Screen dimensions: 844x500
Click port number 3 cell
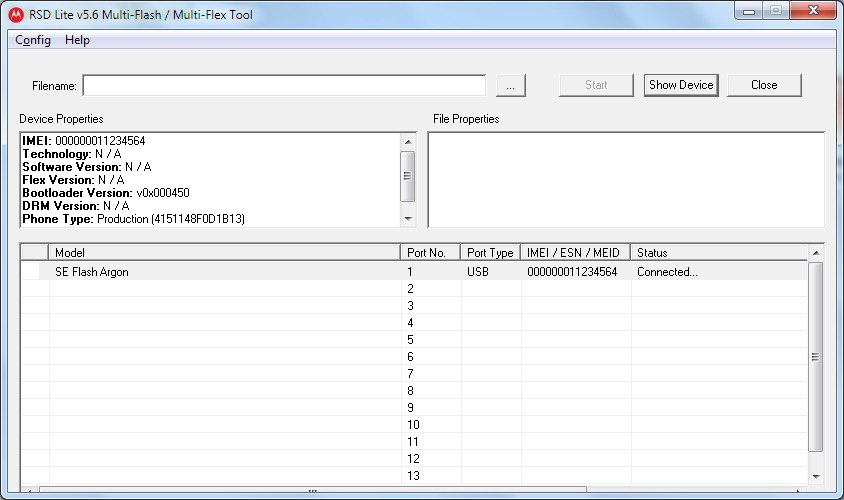pyautogui.click(x=430, y=306)
